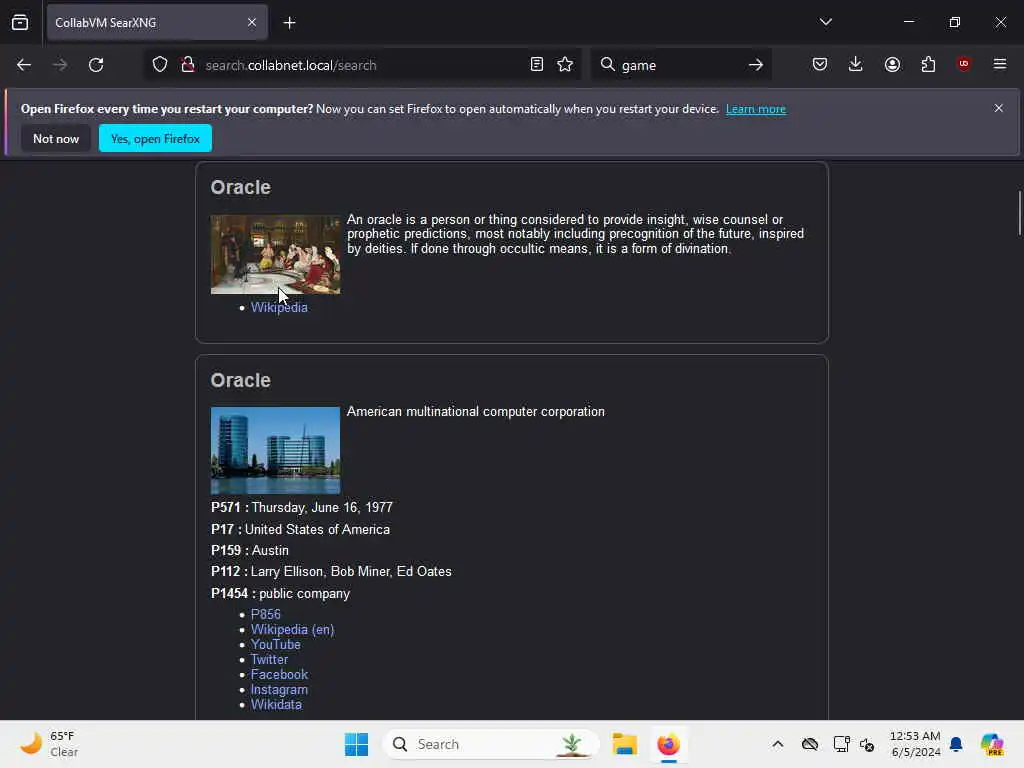This screenshot has height=768, width=1024.
Task: Open the Wikipedia (en) link
Action: (293, 630)
